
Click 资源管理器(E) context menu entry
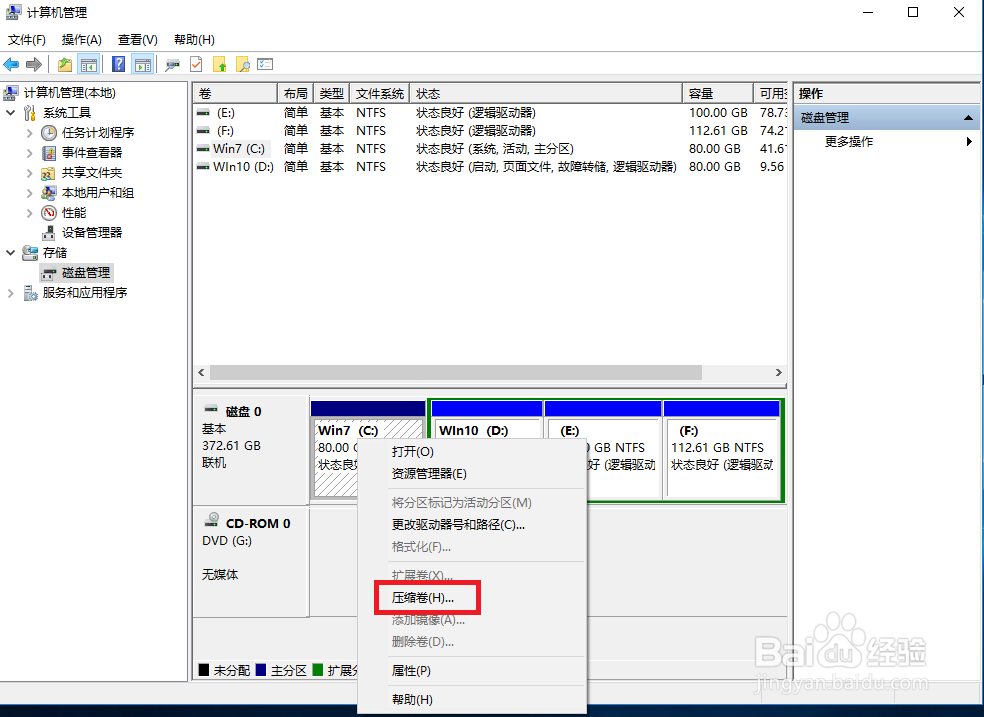coord(428,475)
